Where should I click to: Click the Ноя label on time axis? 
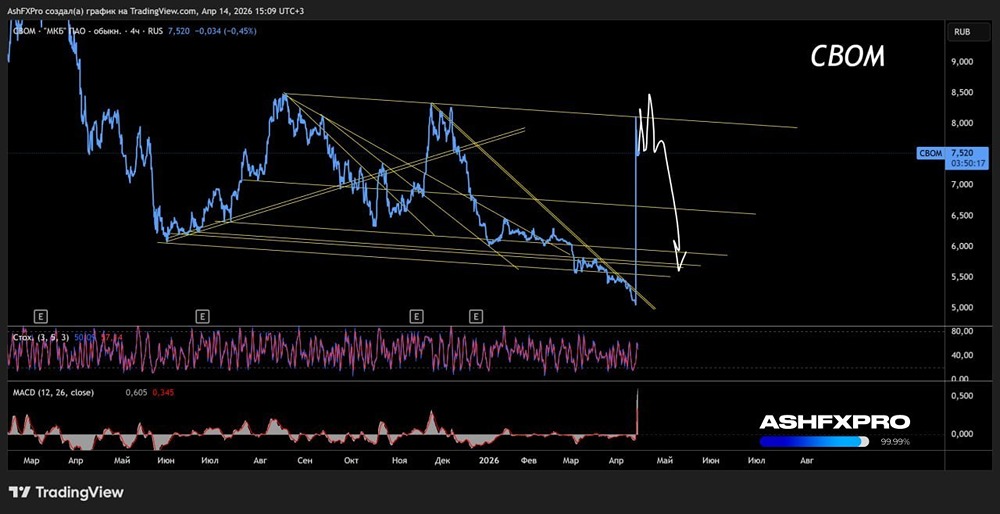(400, 460)
